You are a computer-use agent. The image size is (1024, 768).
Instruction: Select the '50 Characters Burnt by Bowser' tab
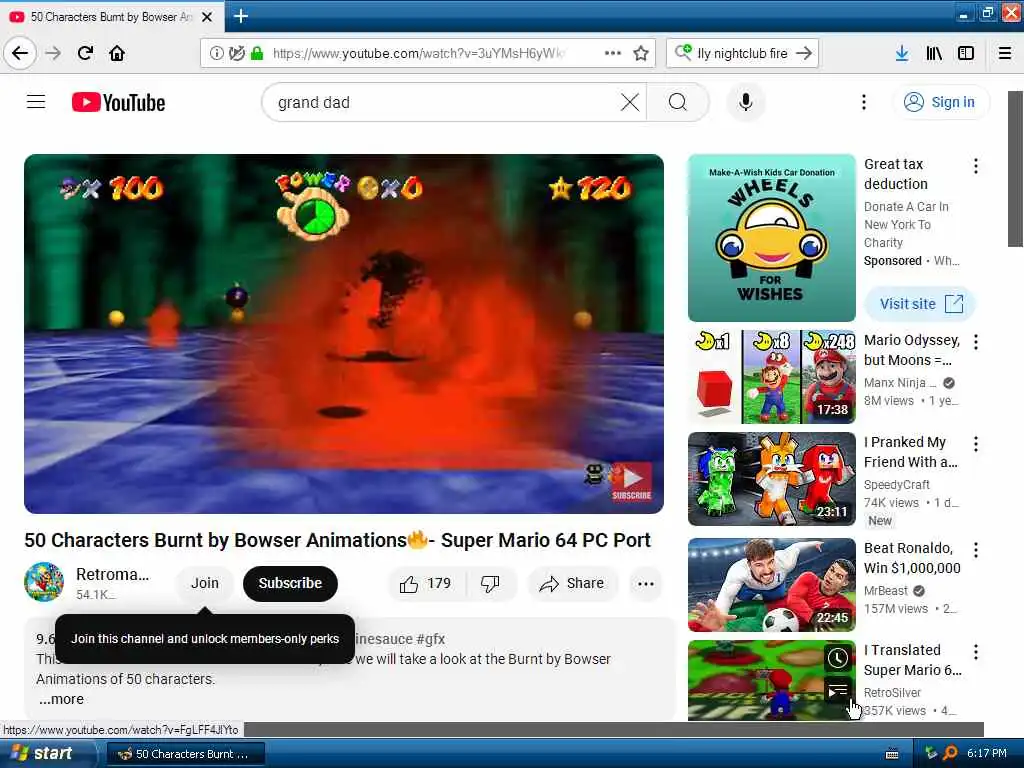coord(112,17)
